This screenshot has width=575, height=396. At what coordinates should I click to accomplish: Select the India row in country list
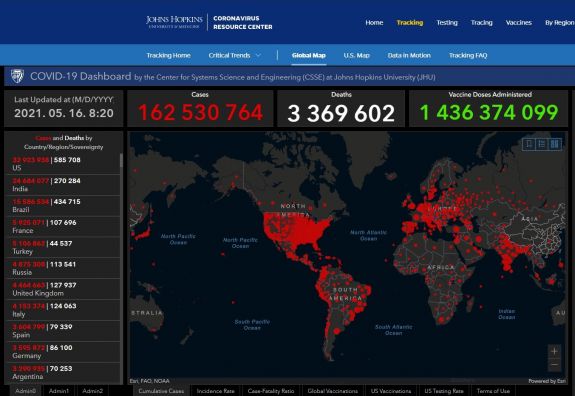[63, 184]
